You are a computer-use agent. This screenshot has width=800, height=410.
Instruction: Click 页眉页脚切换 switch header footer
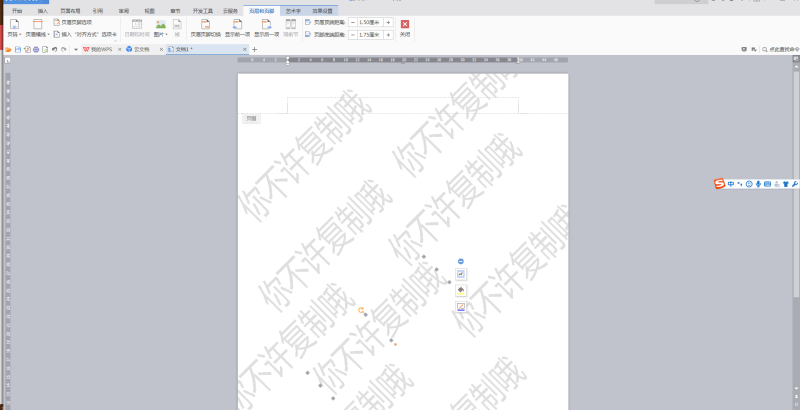tap(206, 29)
